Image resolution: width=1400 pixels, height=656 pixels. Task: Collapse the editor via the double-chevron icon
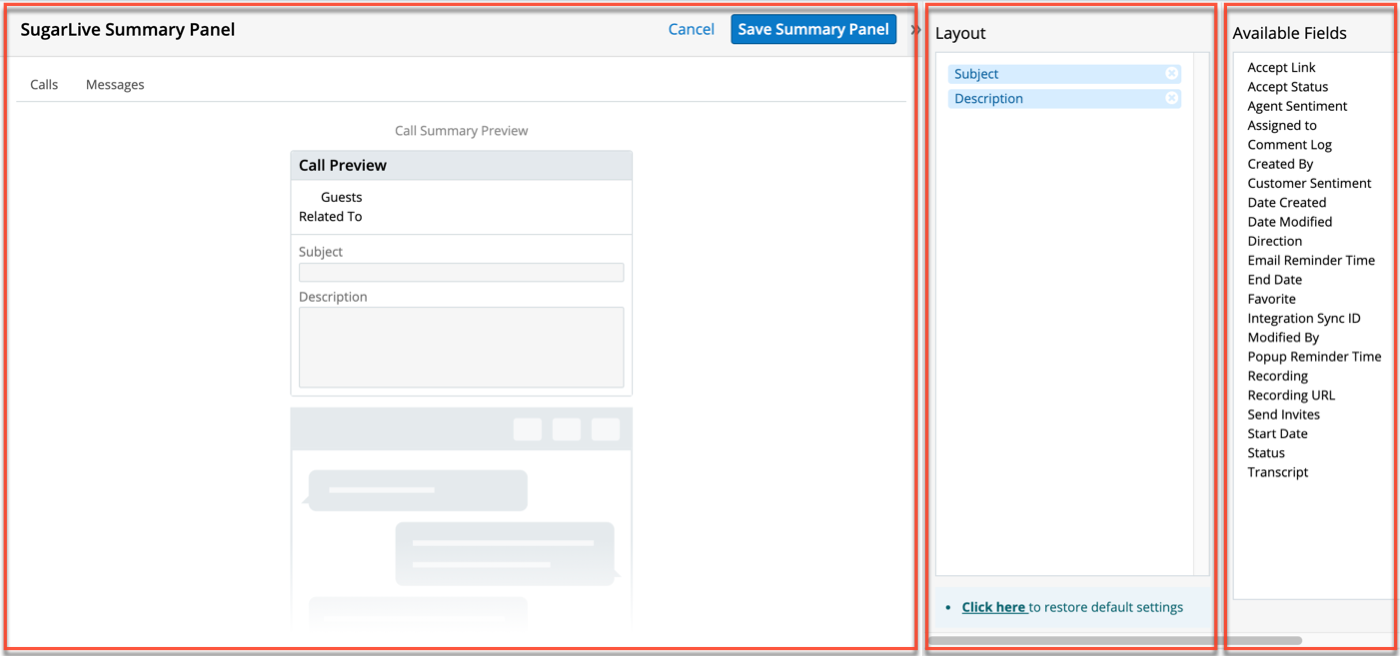916,29
